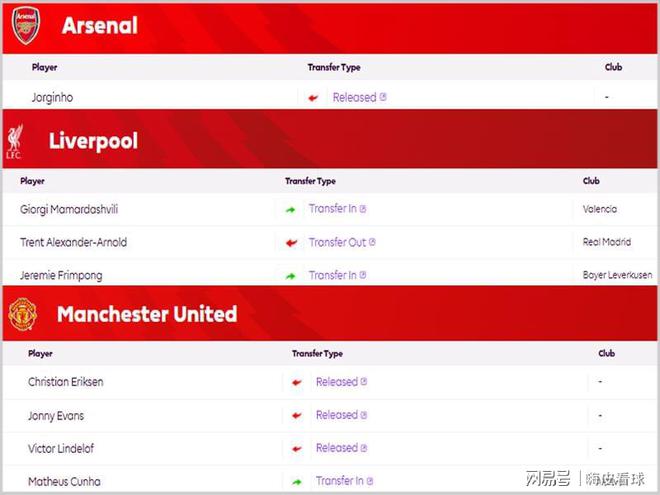Click green arrow in Giorgi Mamardashvili row
This screenshot has width=660, height=495.
[291, 209]
